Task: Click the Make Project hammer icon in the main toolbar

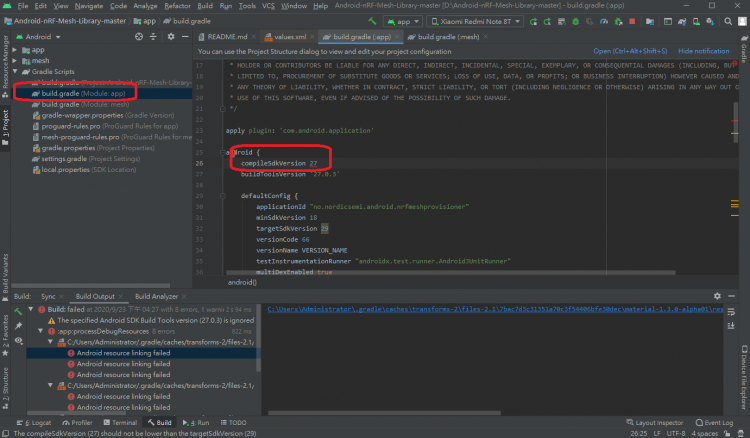Action: pyautogui.click(x=372, y=21)
